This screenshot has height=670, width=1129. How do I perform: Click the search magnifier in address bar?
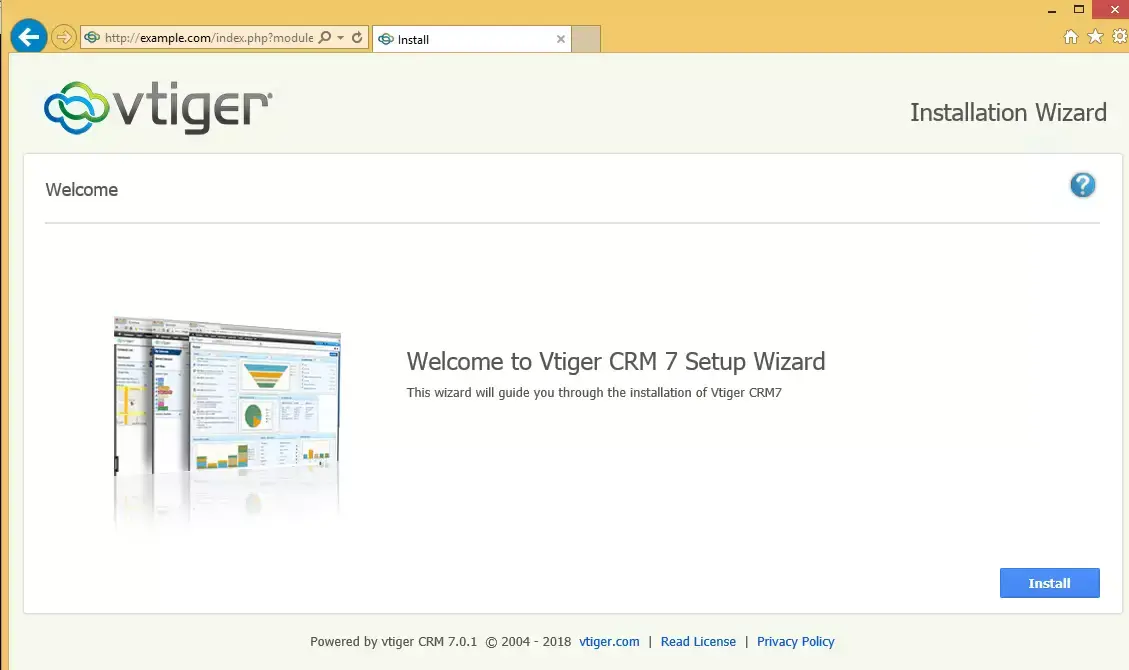(325, 37)
